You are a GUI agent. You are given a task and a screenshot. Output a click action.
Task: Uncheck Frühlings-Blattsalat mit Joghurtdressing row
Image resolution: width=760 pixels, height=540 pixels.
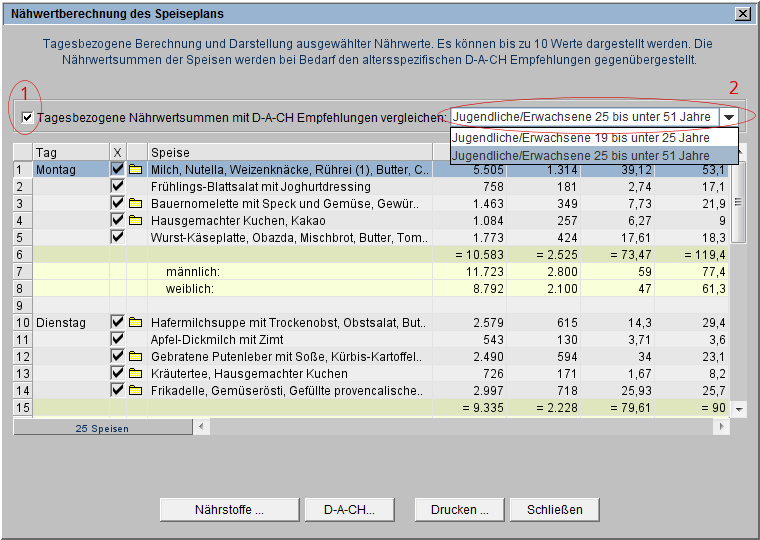tap(118, 187)
